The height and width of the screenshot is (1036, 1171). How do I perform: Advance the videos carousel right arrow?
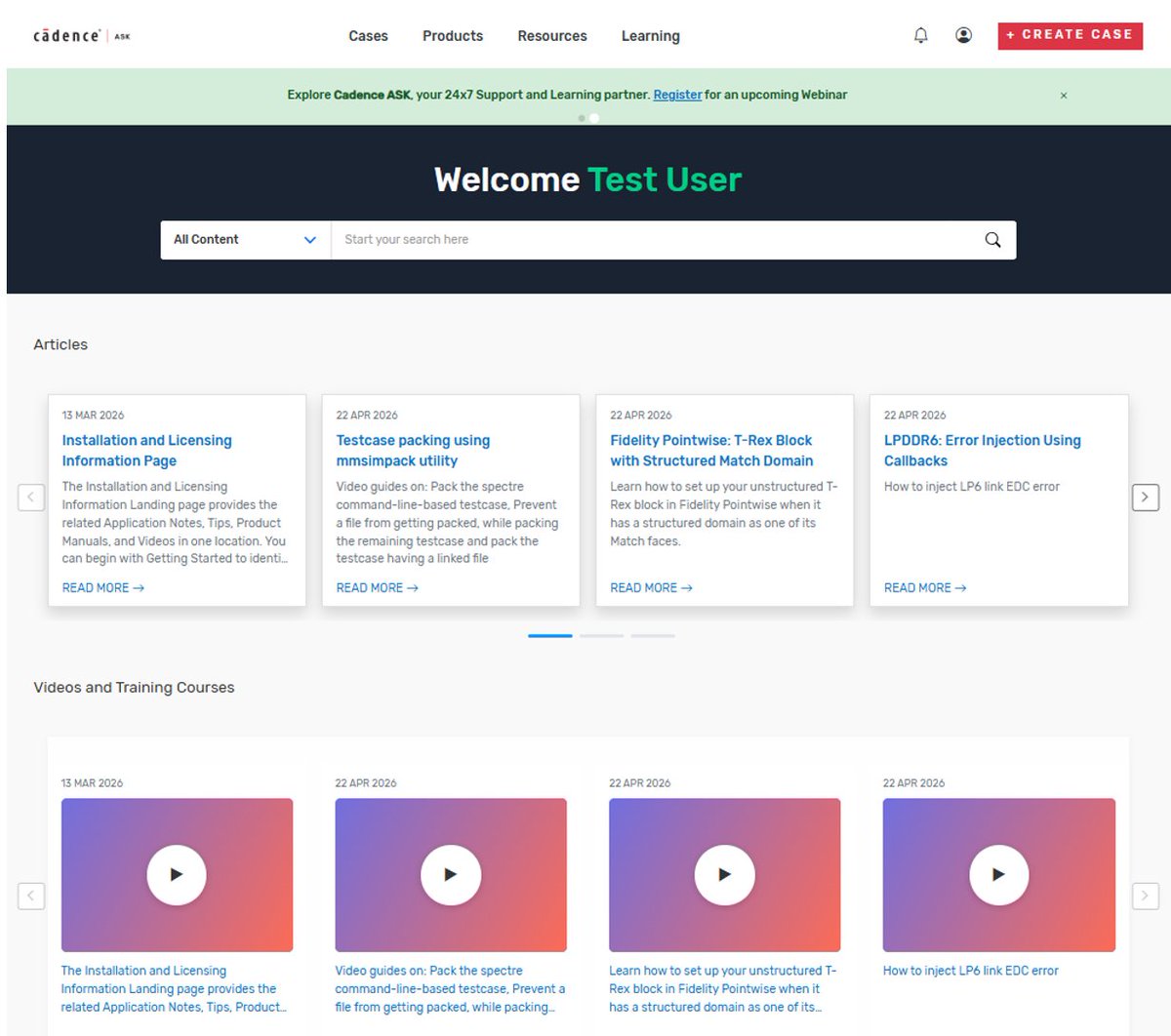[x=1145, y=896]
